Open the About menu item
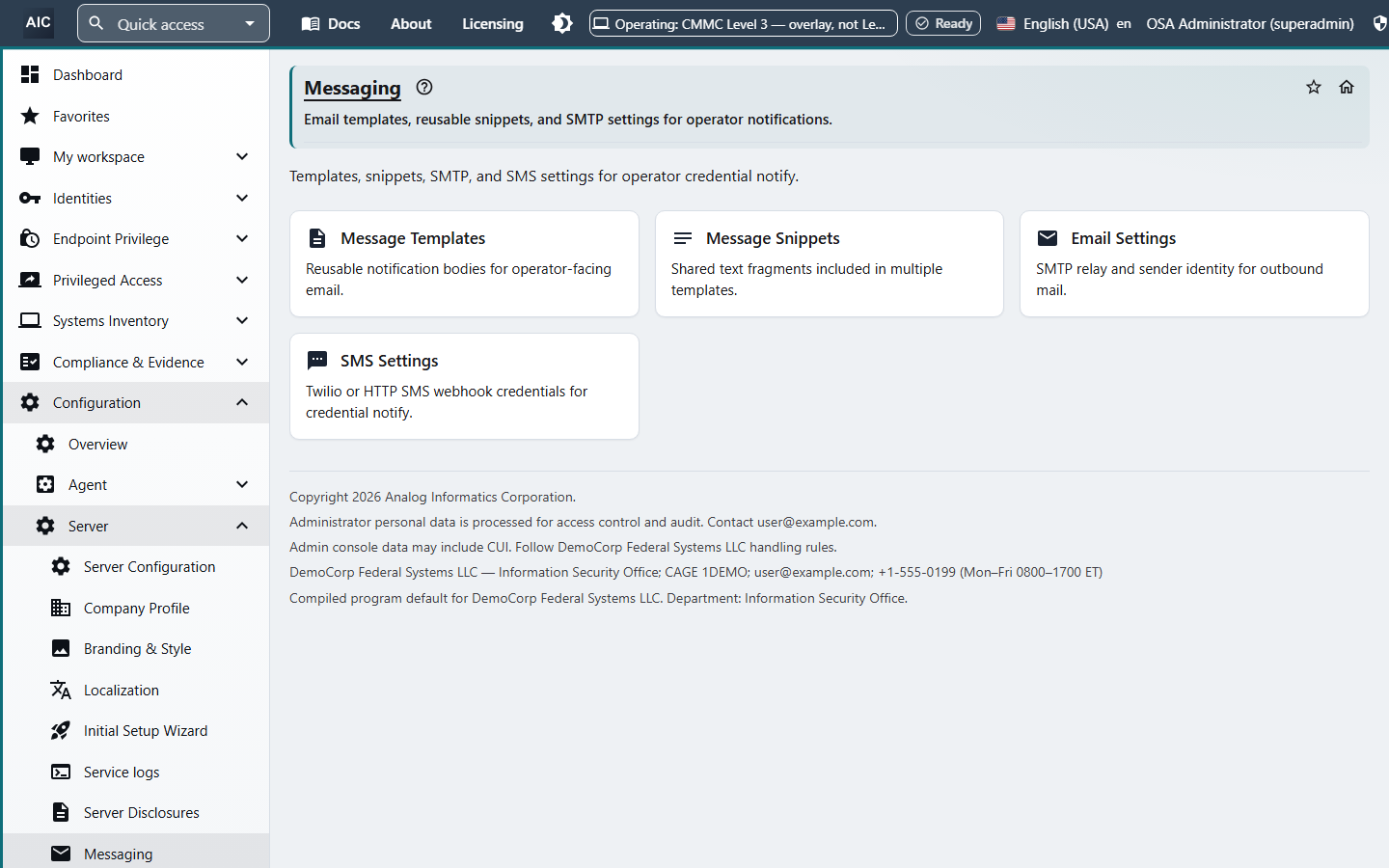The image size is (1389, 868). 411,23
